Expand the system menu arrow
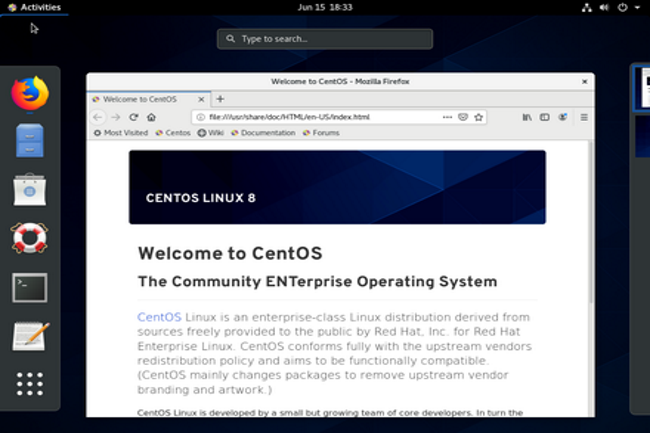 coord(637,7)
